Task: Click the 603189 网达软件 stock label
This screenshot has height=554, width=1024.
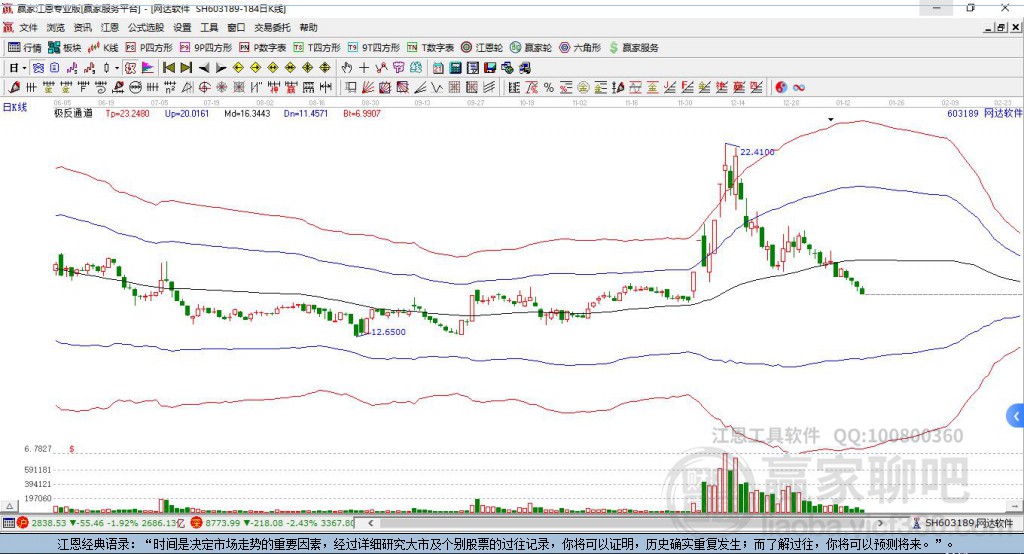Action: point(984,113)
